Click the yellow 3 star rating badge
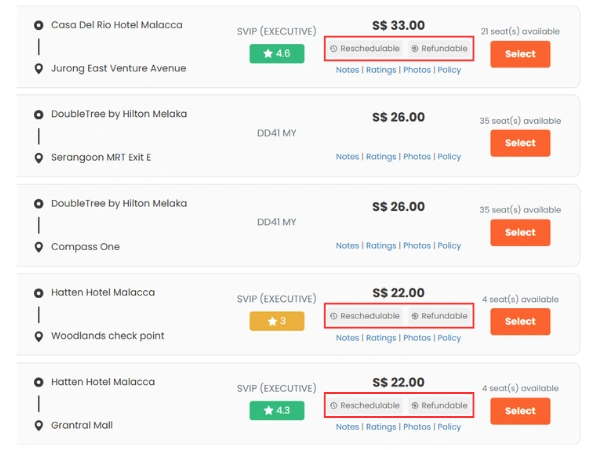 tap(277, 321)
